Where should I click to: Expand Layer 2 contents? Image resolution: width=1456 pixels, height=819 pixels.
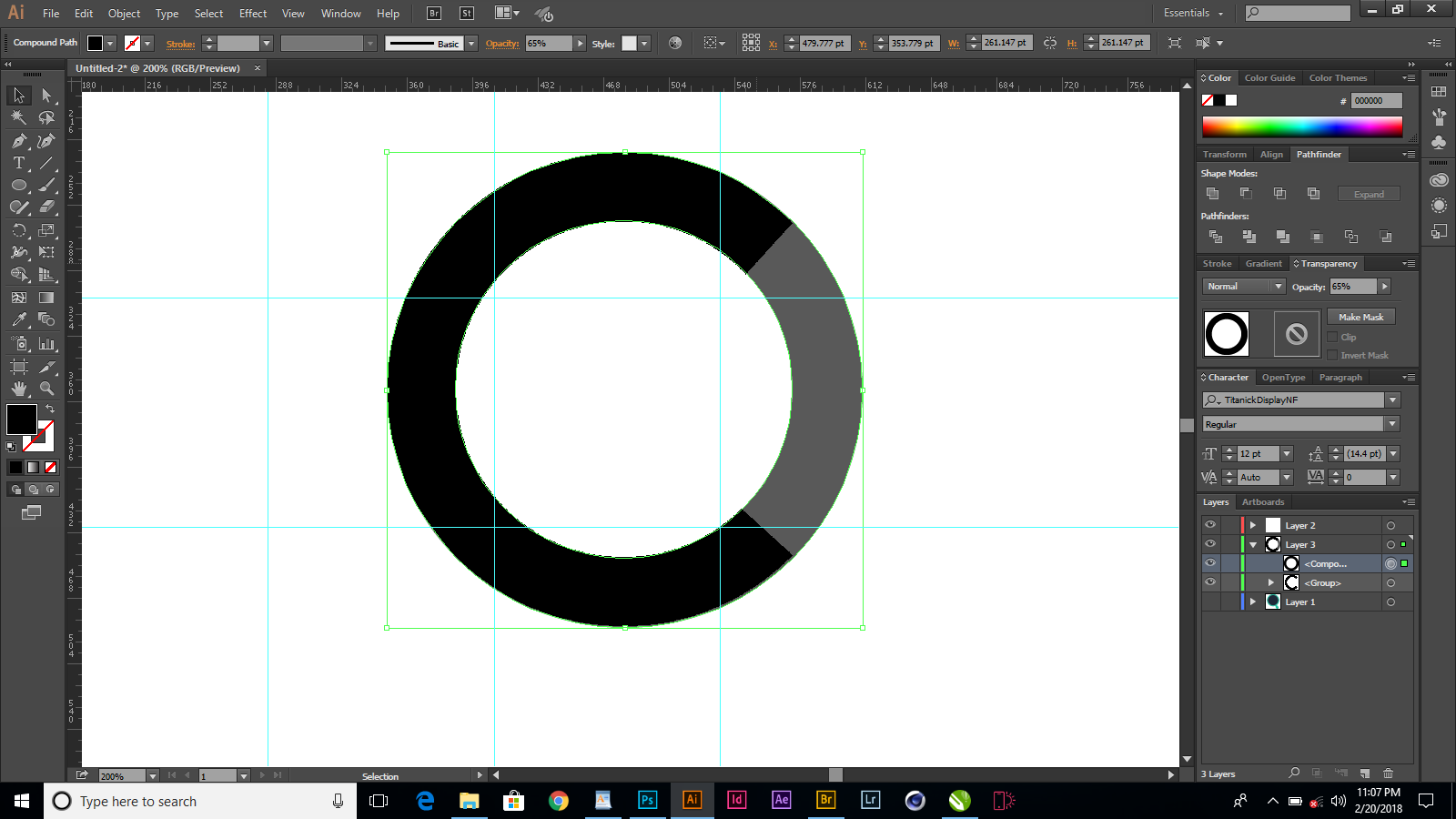[1253, 525]
